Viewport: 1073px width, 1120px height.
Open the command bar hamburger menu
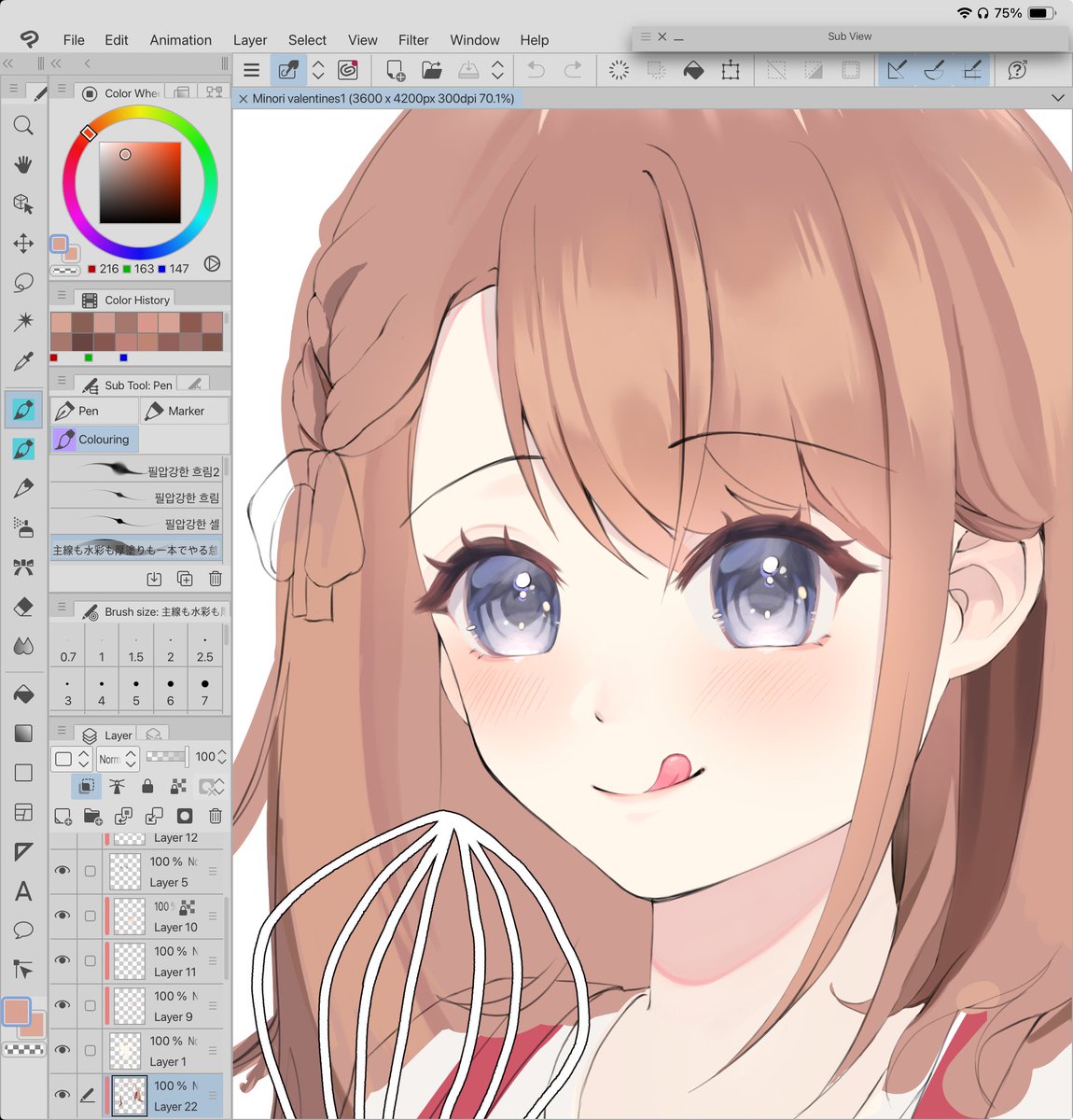pyautogui.click(x=251, y=70)
